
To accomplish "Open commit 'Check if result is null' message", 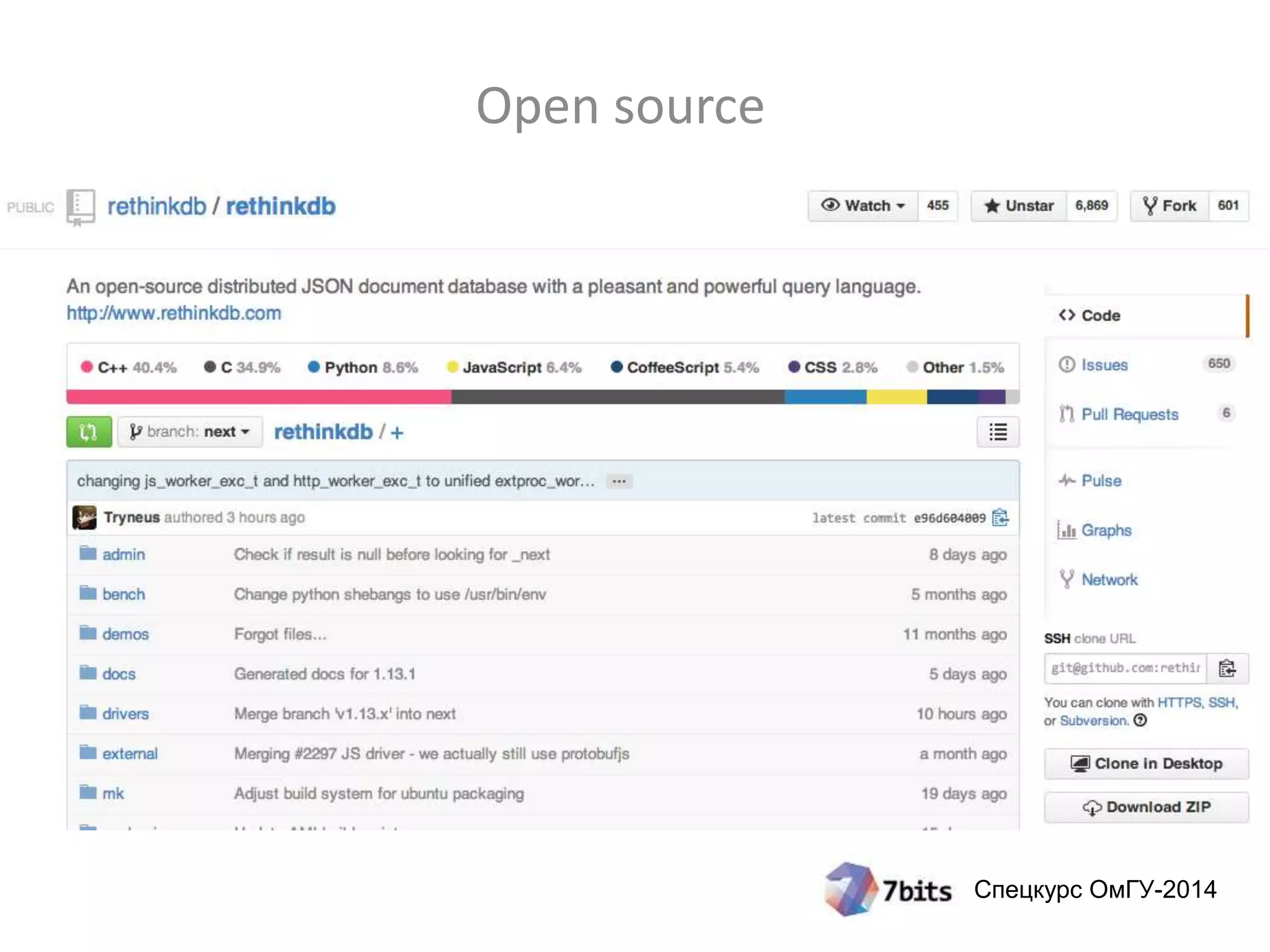I will (391, 555).
